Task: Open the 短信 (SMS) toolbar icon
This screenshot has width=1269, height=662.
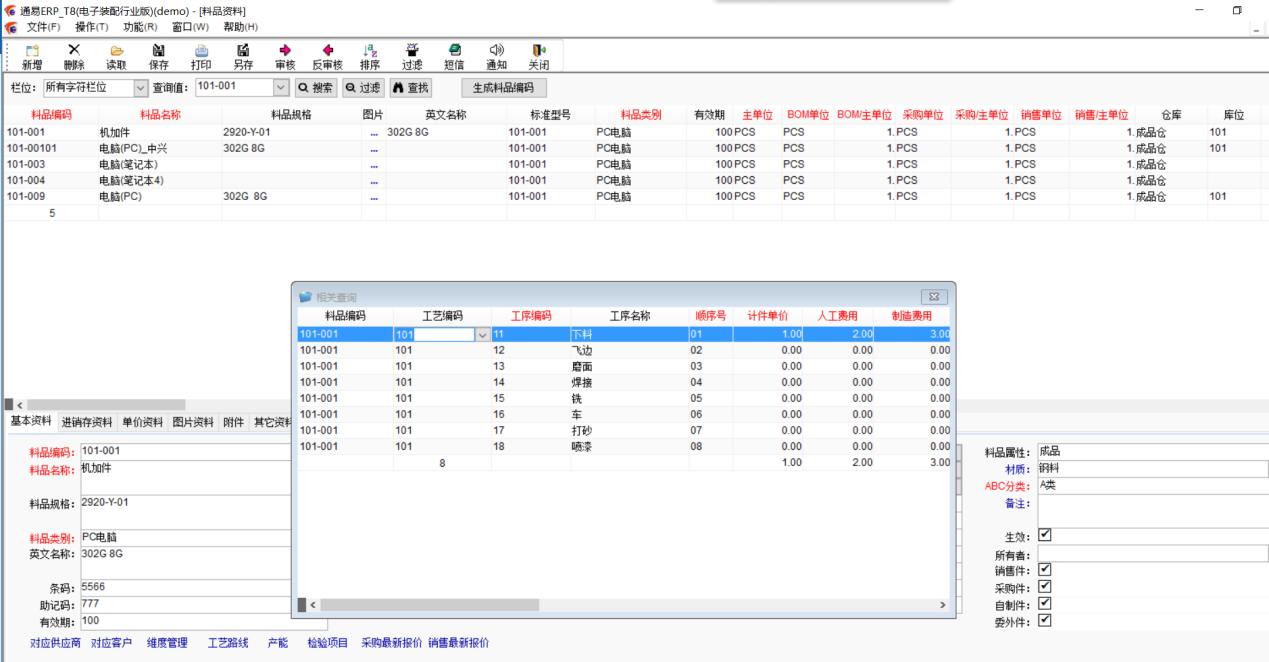Action: click(x=454, y=56)
